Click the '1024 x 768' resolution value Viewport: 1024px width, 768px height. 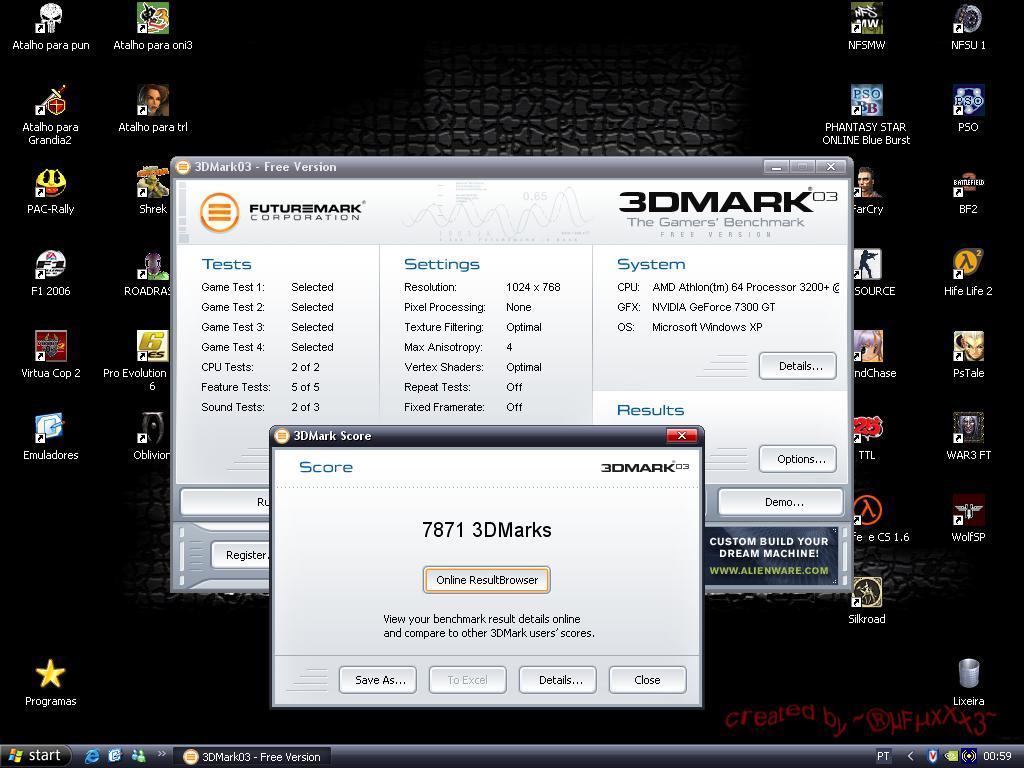[x=533, y=287]
